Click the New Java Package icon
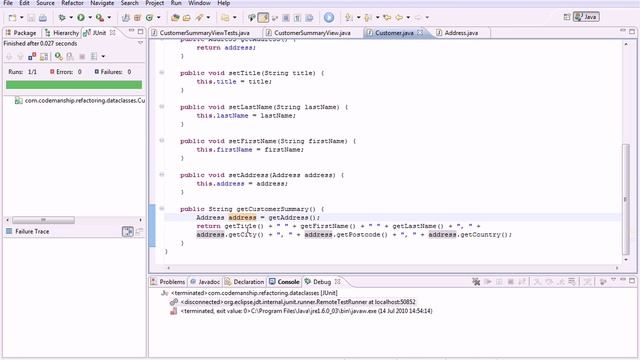Image resolution: width=640 pixels, height=360 pixels. point(138,18)
